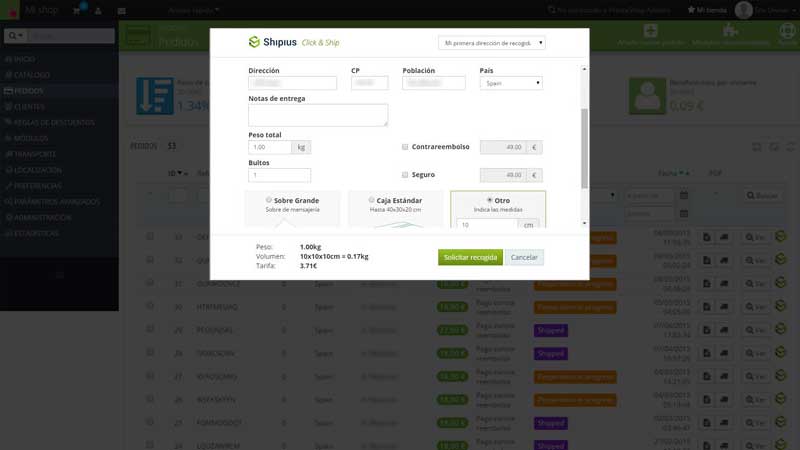
Task: Tick the checkbox of order row 33
Action: click(x=150, y=236)
